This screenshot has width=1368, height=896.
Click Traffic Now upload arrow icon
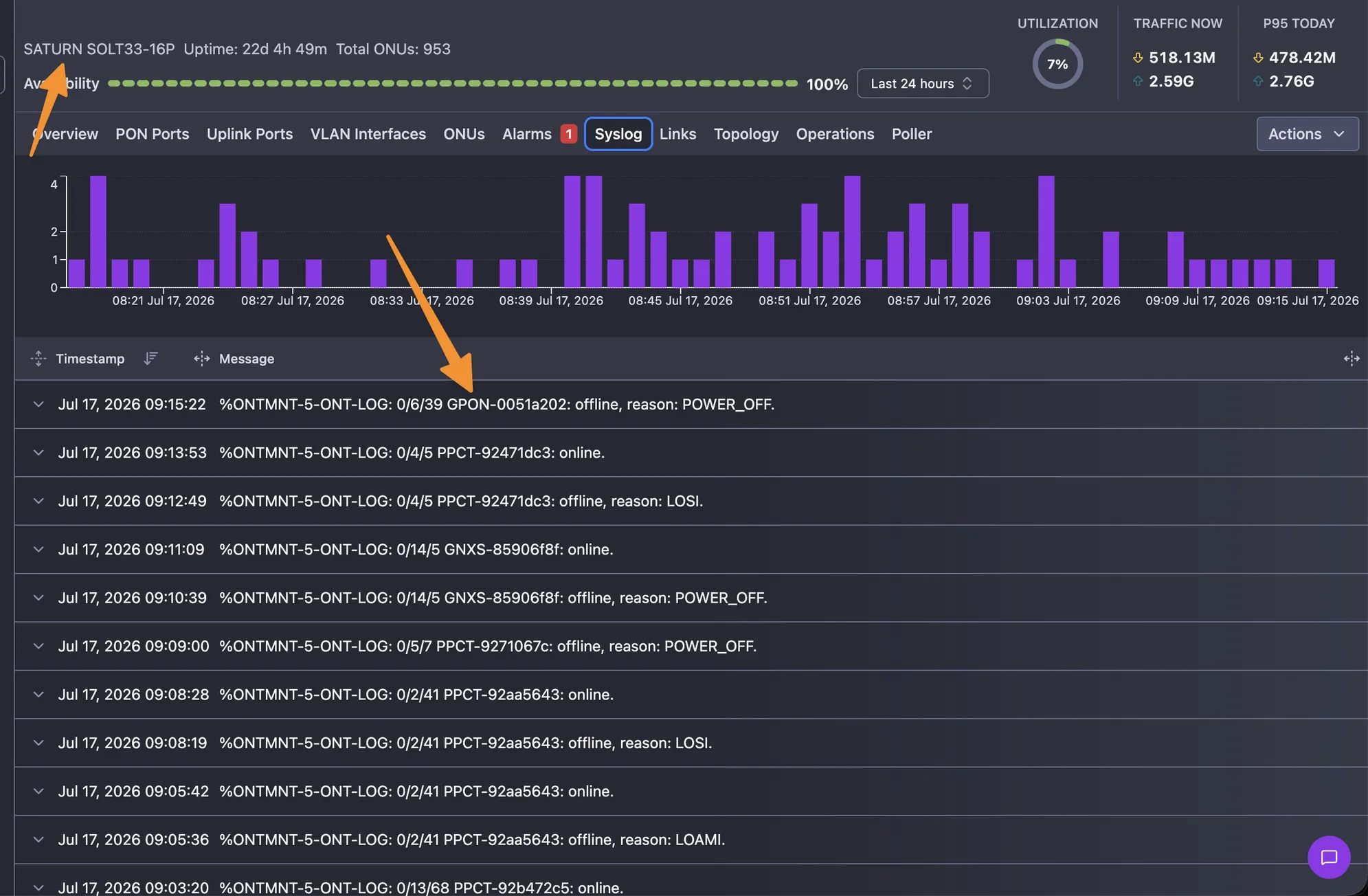tap(1138, 81)
